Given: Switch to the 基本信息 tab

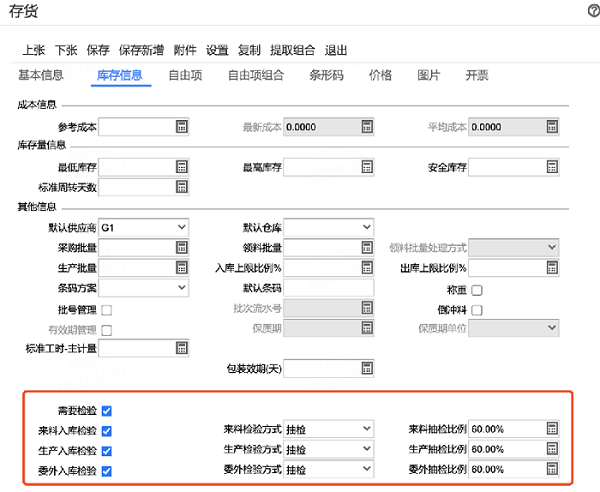Looking at the screenshot, I should pos(41,75).
